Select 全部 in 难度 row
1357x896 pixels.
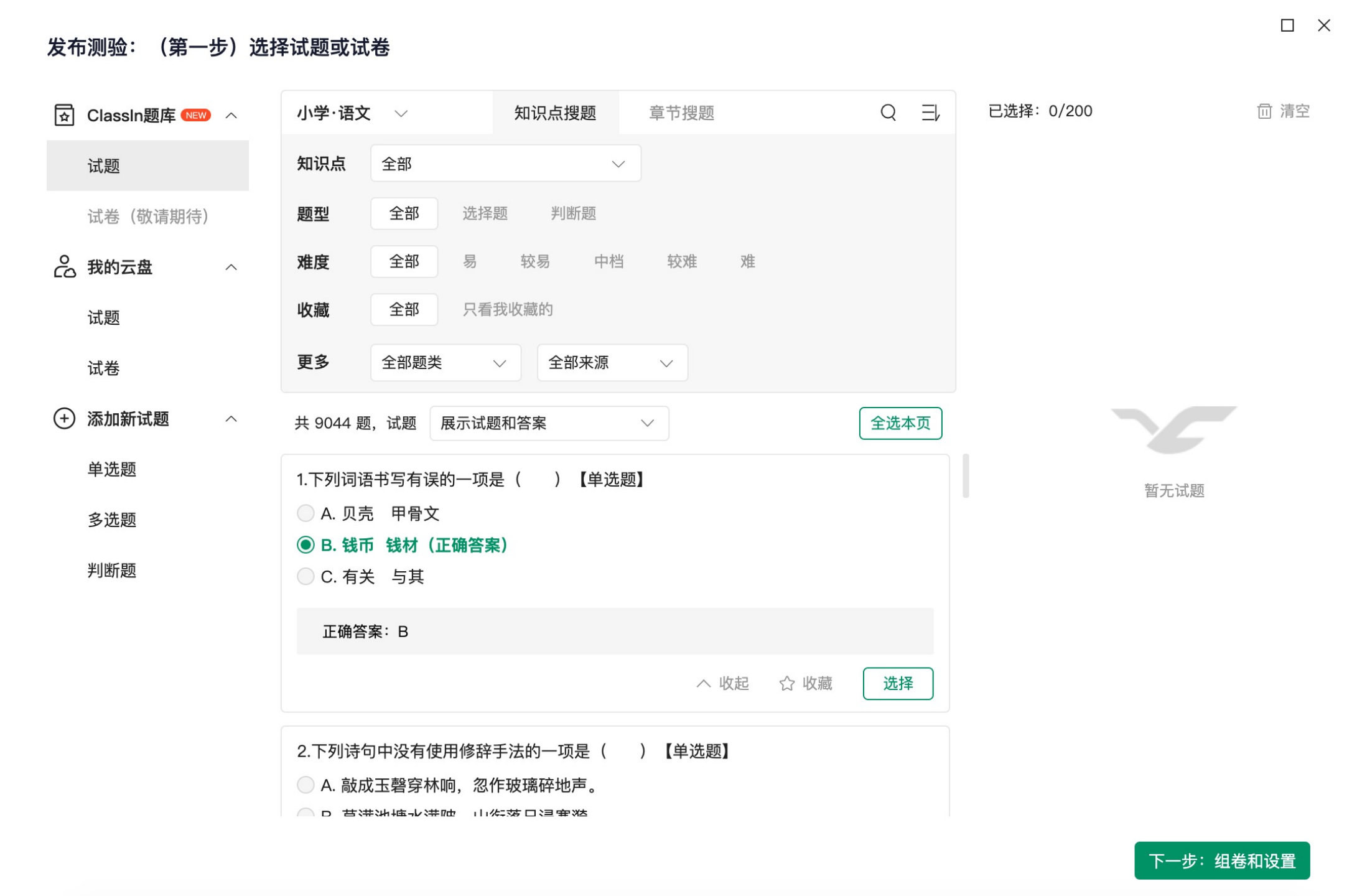[404, 261]
